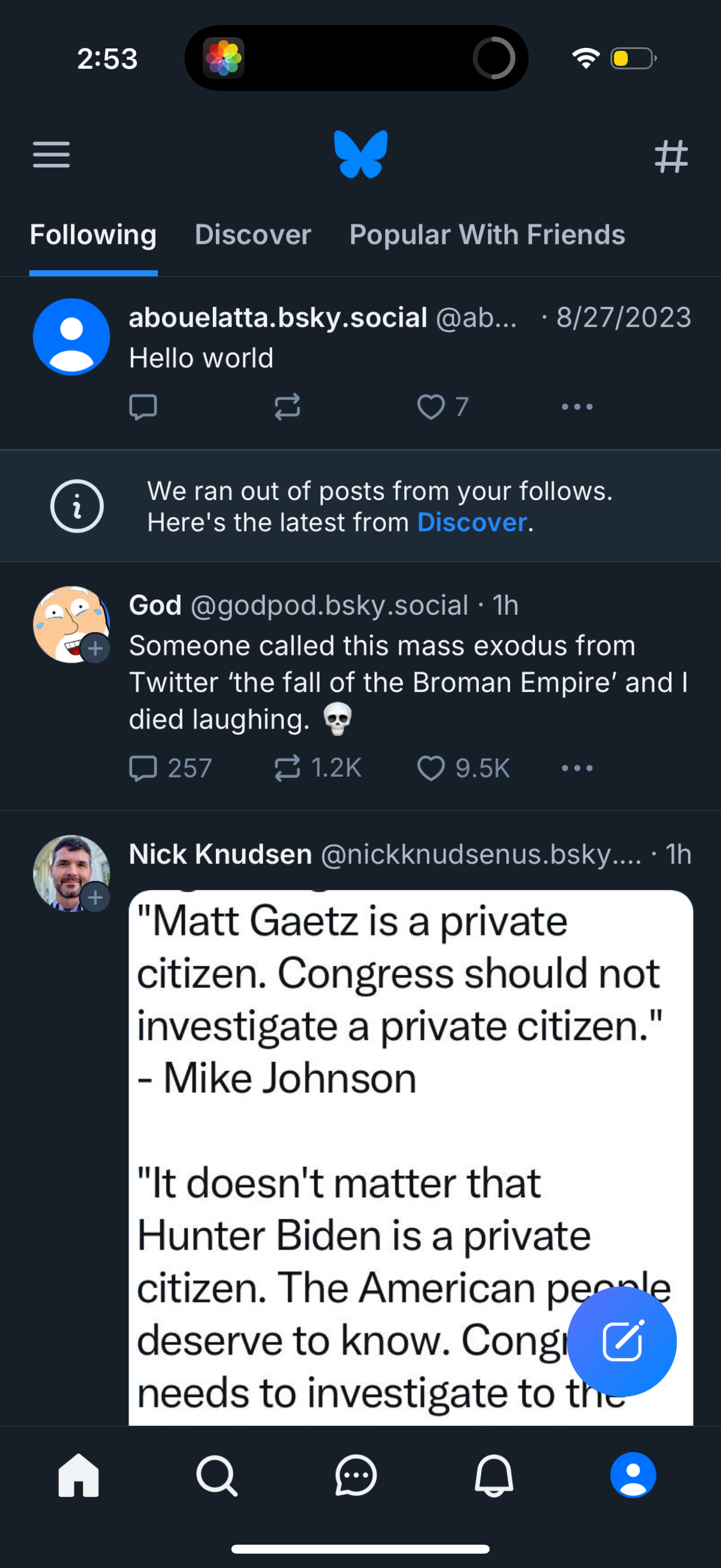Open chat messages in bottom bar

click(x=356, y=1475)
